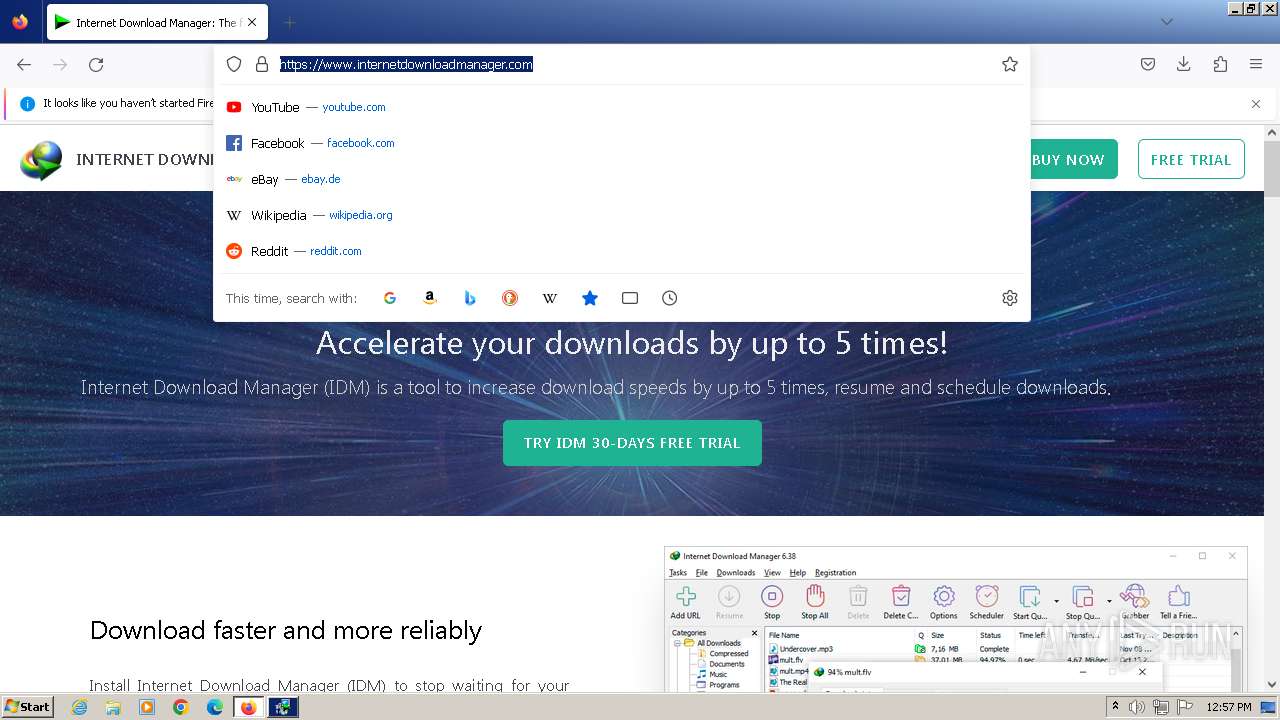1280x720 pixels.
Task: Open the Windows Start menu
Action: [27, 706]
